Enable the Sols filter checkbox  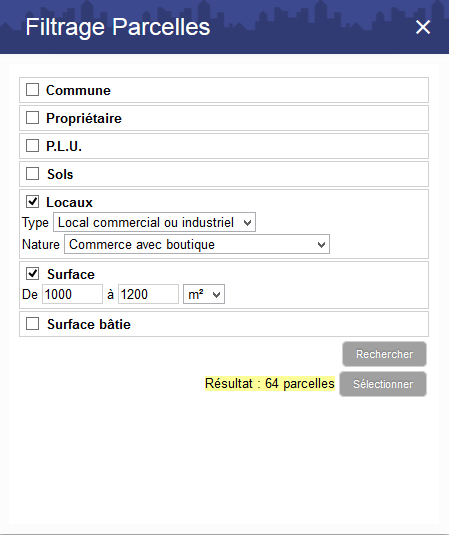32,174
